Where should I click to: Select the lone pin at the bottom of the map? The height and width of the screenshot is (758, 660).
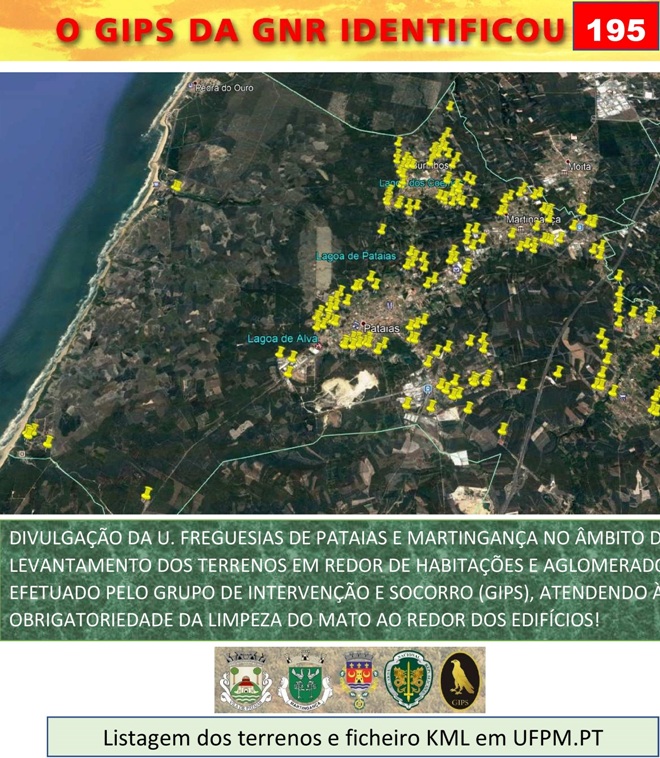[x=146, y=494]
